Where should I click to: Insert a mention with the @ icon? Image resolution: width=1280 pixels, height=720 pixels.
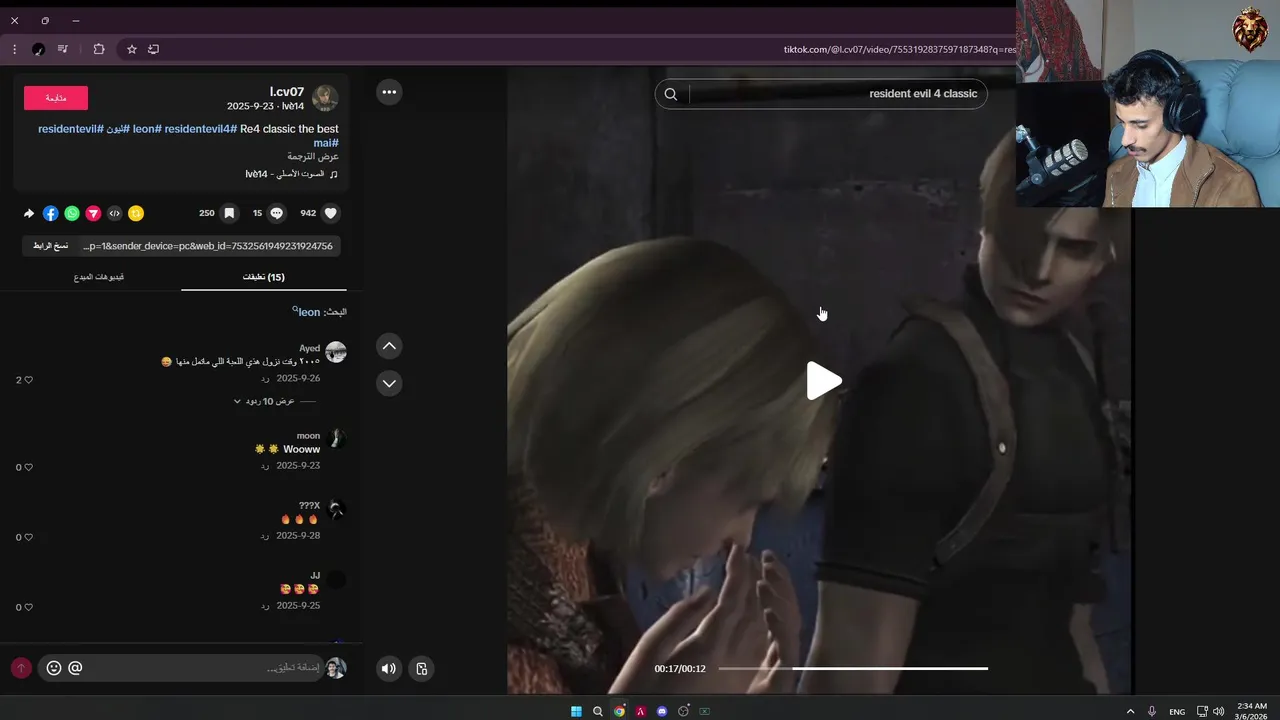[x=75, y=668]
